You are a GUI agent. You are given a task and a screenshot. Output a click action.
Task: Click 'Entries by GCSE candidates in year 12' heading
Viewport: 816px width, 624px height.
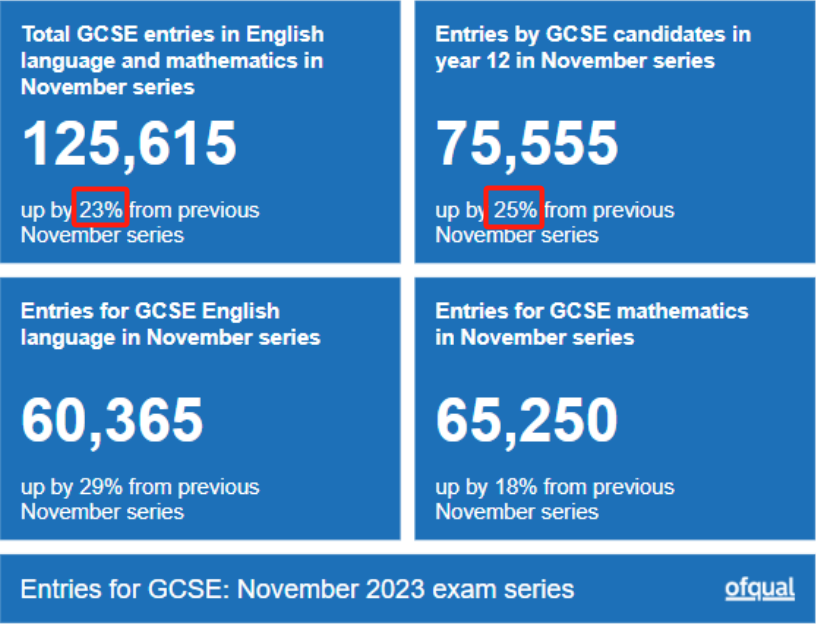point(593,47)
